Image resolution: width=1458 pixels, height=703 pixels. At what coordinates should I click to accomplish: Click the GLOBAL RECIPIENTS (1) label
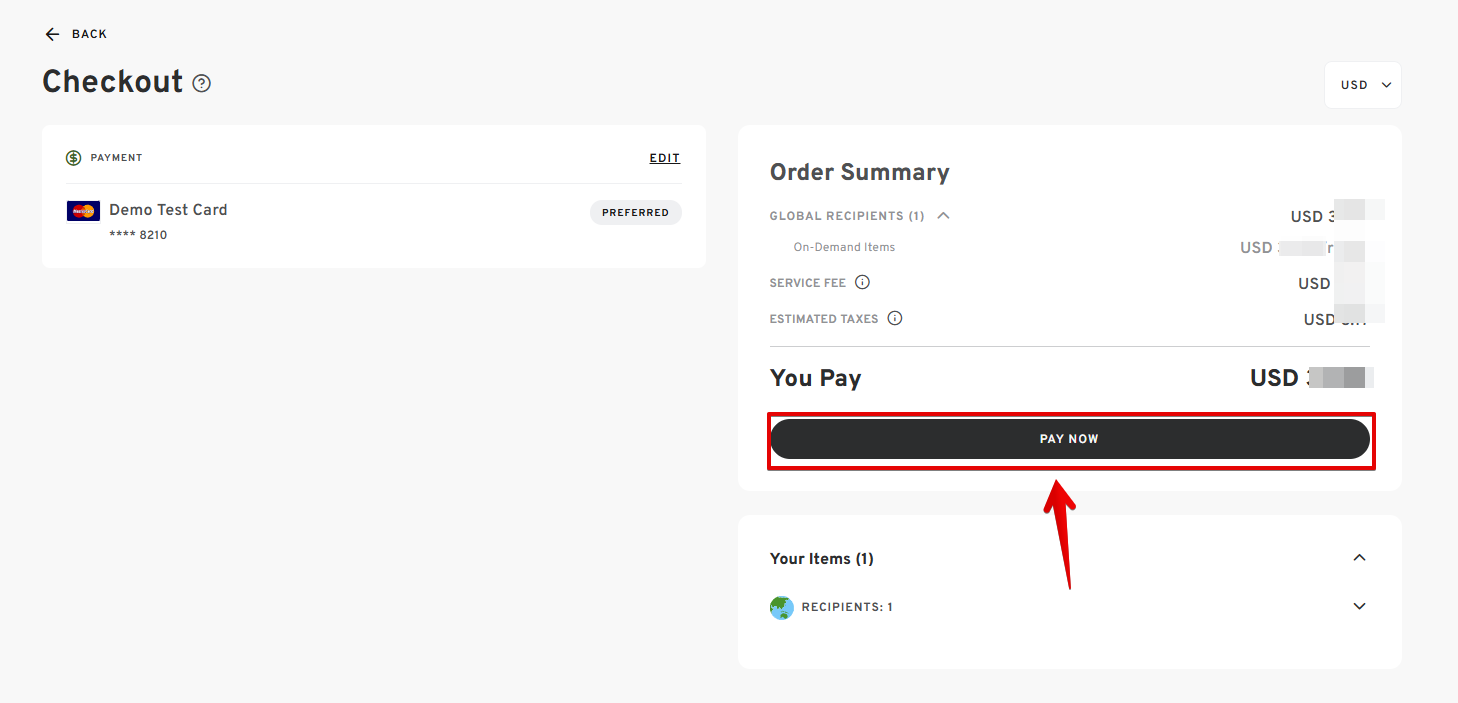click(x=846, y=216)
